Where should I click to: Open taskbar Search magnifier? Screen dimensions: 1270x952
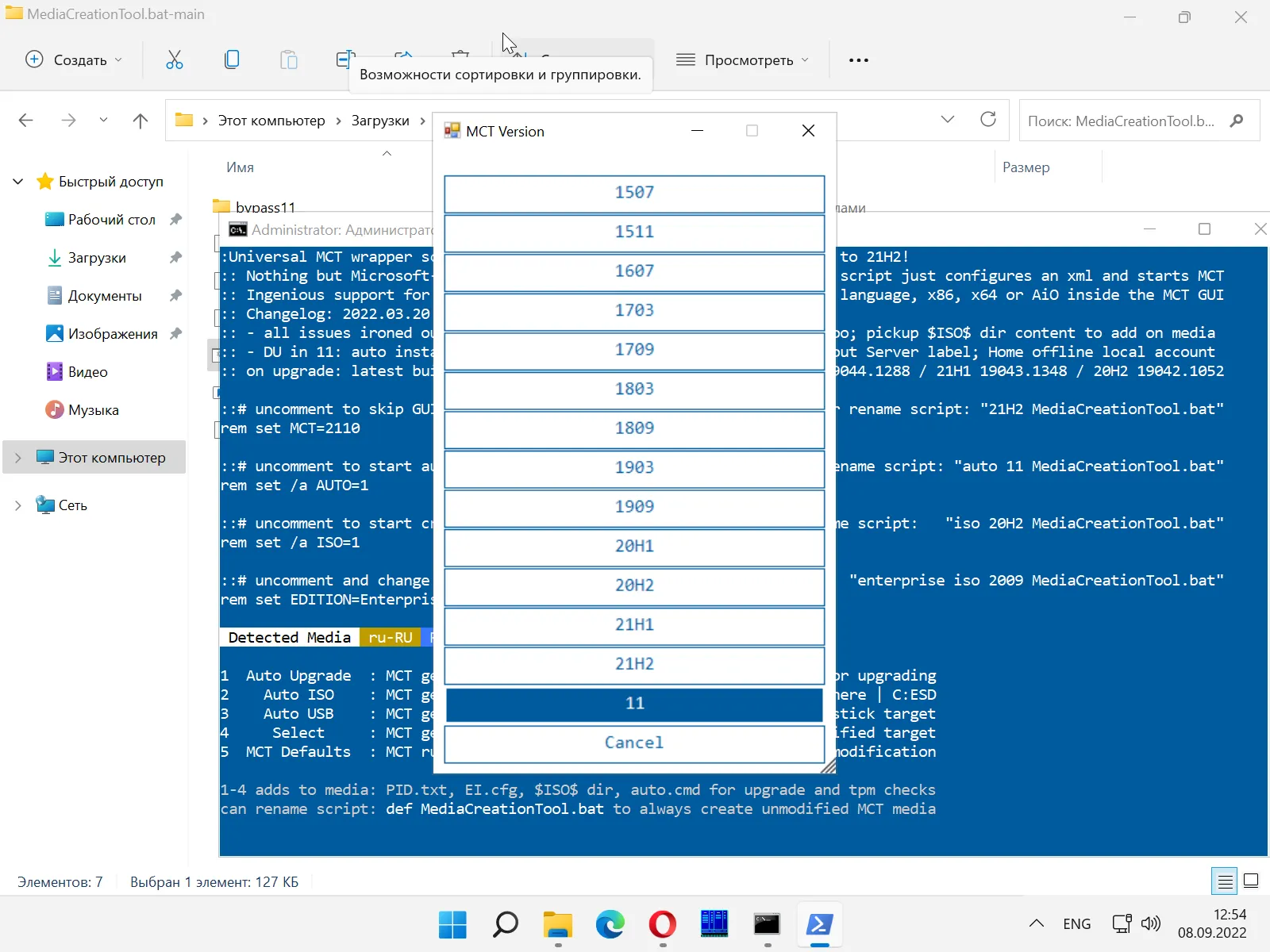pos(506,924)
